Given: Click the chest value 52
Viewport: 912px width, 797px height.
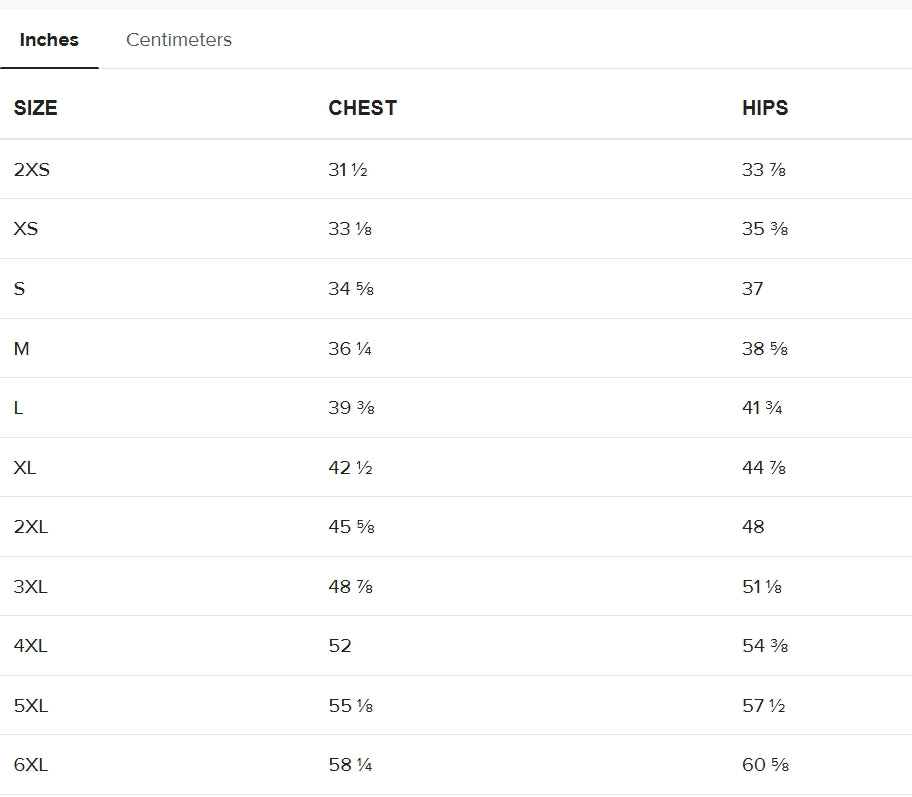Looking at the screenshot, I should point(340,646).
